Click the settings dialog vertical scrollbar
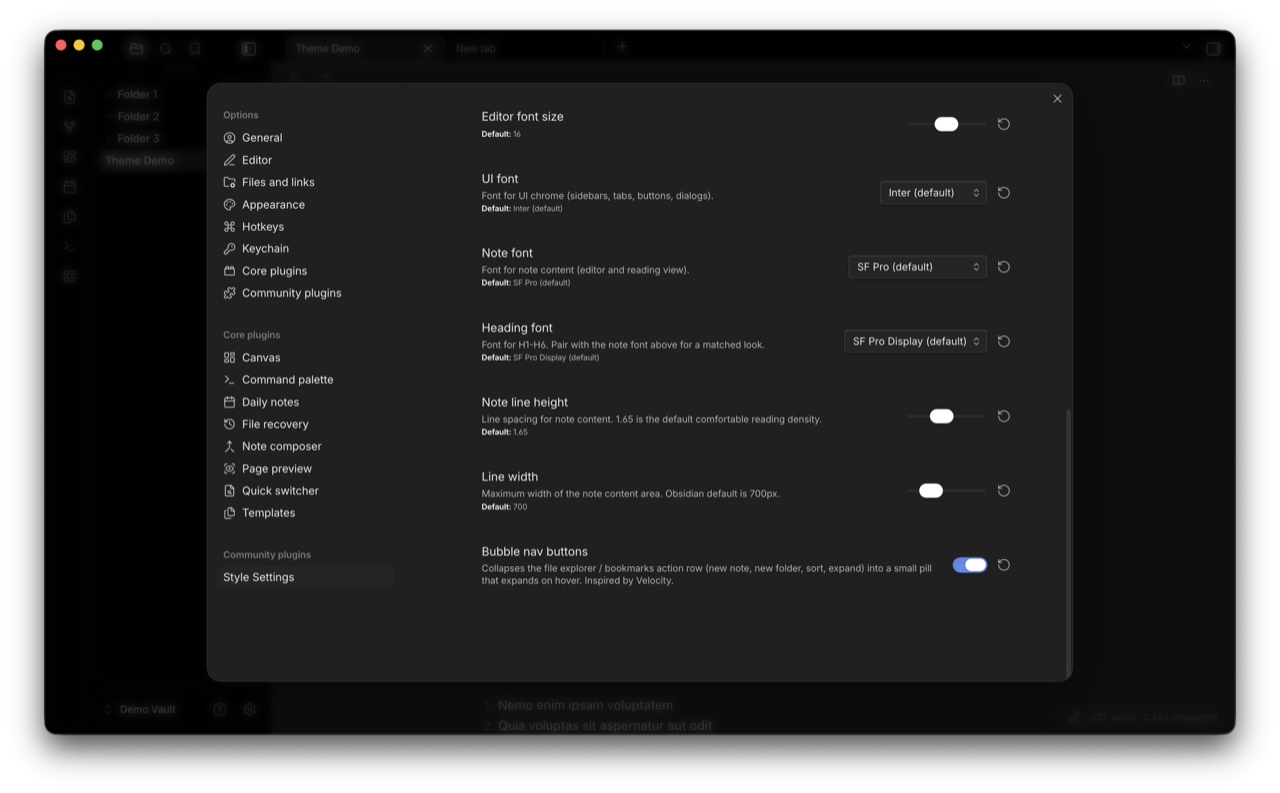This screenshot has width=1280, height=793. coord(1069,544)
